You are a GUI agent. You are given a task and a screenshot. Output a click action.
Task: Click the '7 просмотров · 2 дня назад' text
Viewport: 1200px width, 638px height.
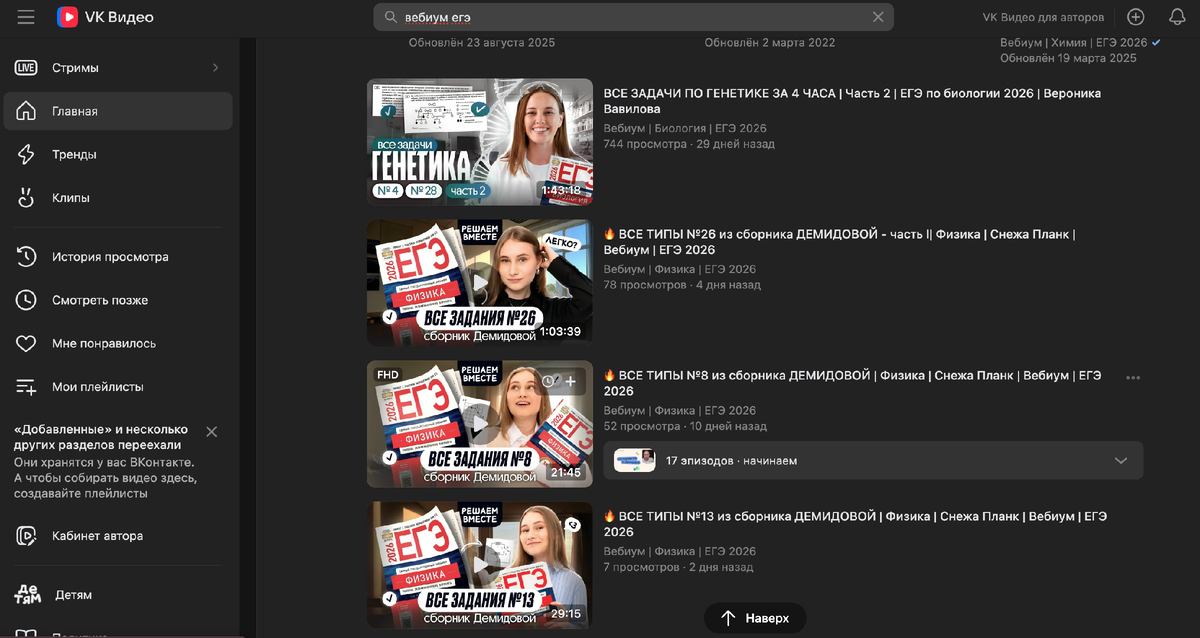(678, 567)
